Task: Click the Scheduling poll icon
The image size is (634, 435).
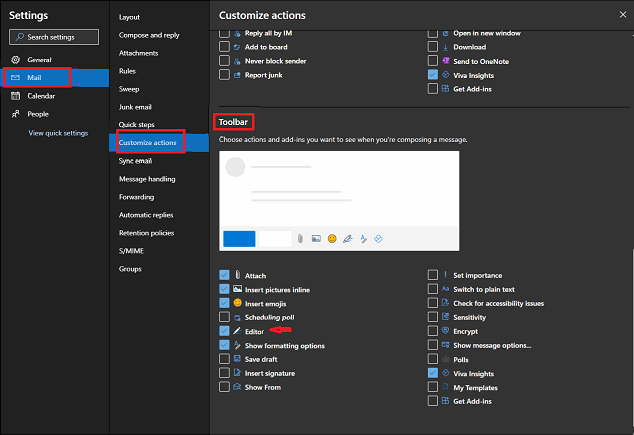Action: 238,318
